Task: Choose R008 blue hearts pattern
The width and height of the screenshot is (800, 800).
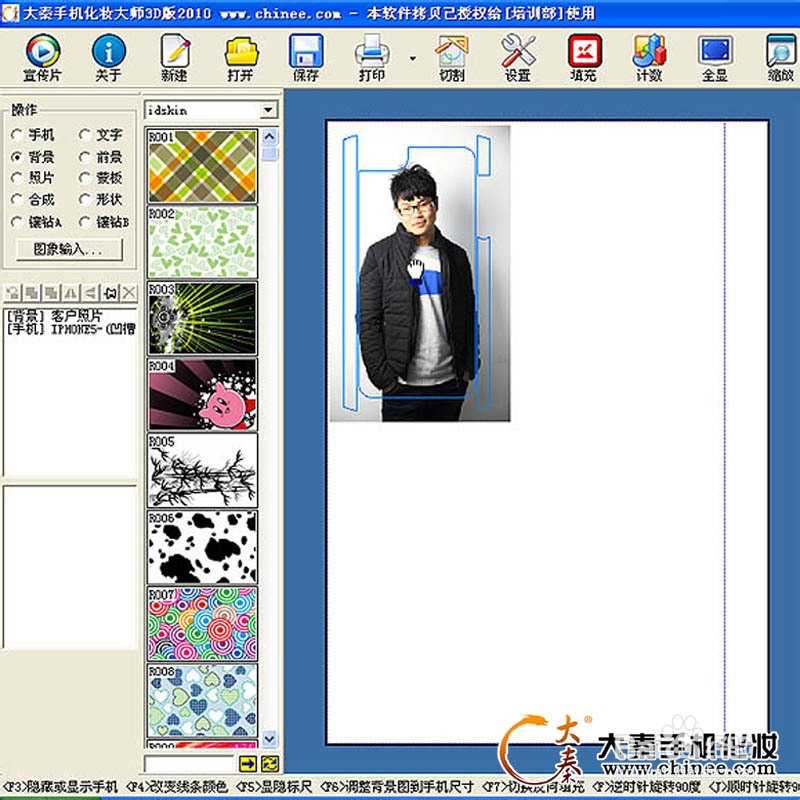Action: point(203,701)
